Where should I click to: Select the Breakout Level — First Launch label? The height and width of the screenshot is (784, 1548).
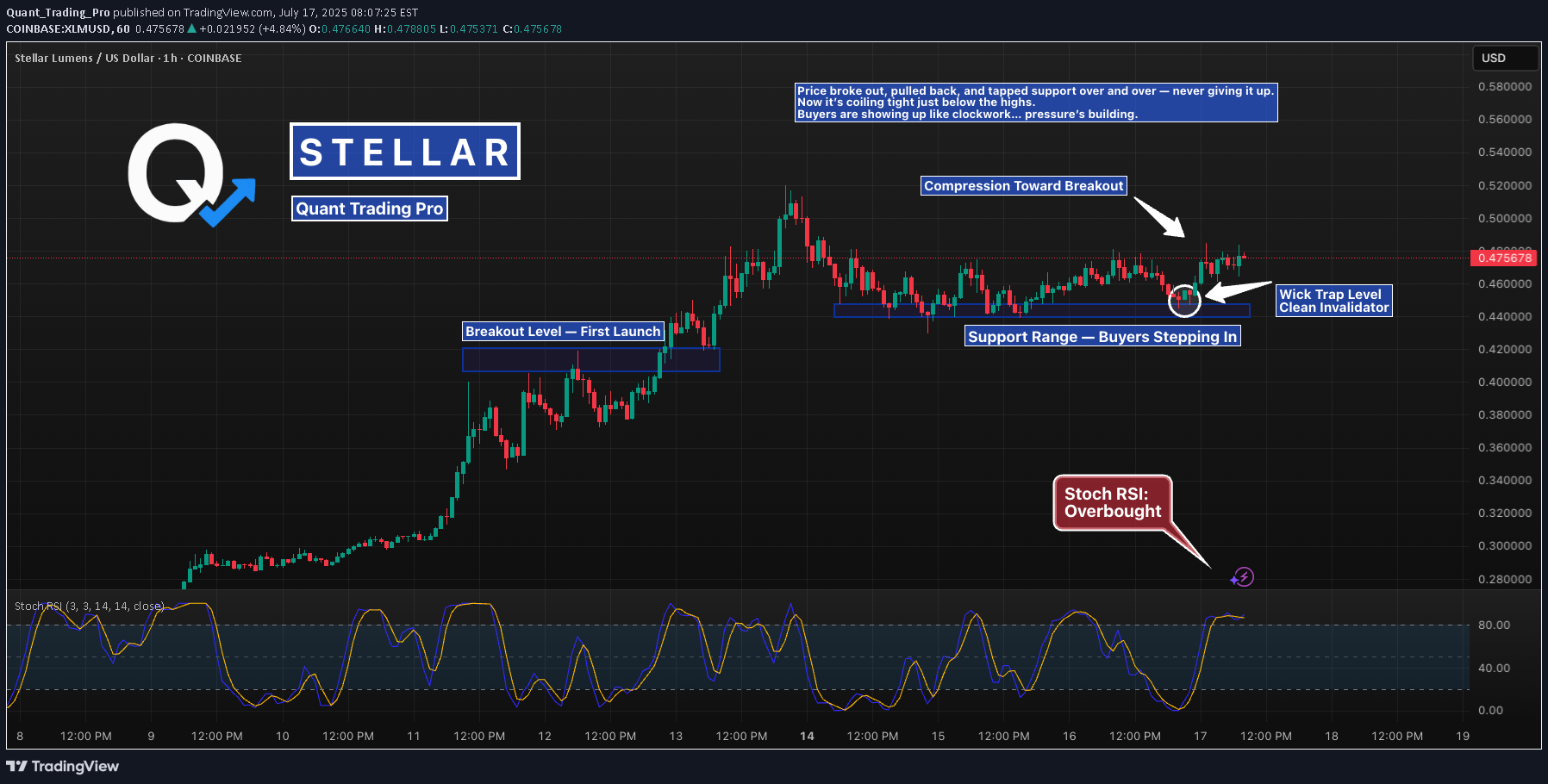click(563, 332)
